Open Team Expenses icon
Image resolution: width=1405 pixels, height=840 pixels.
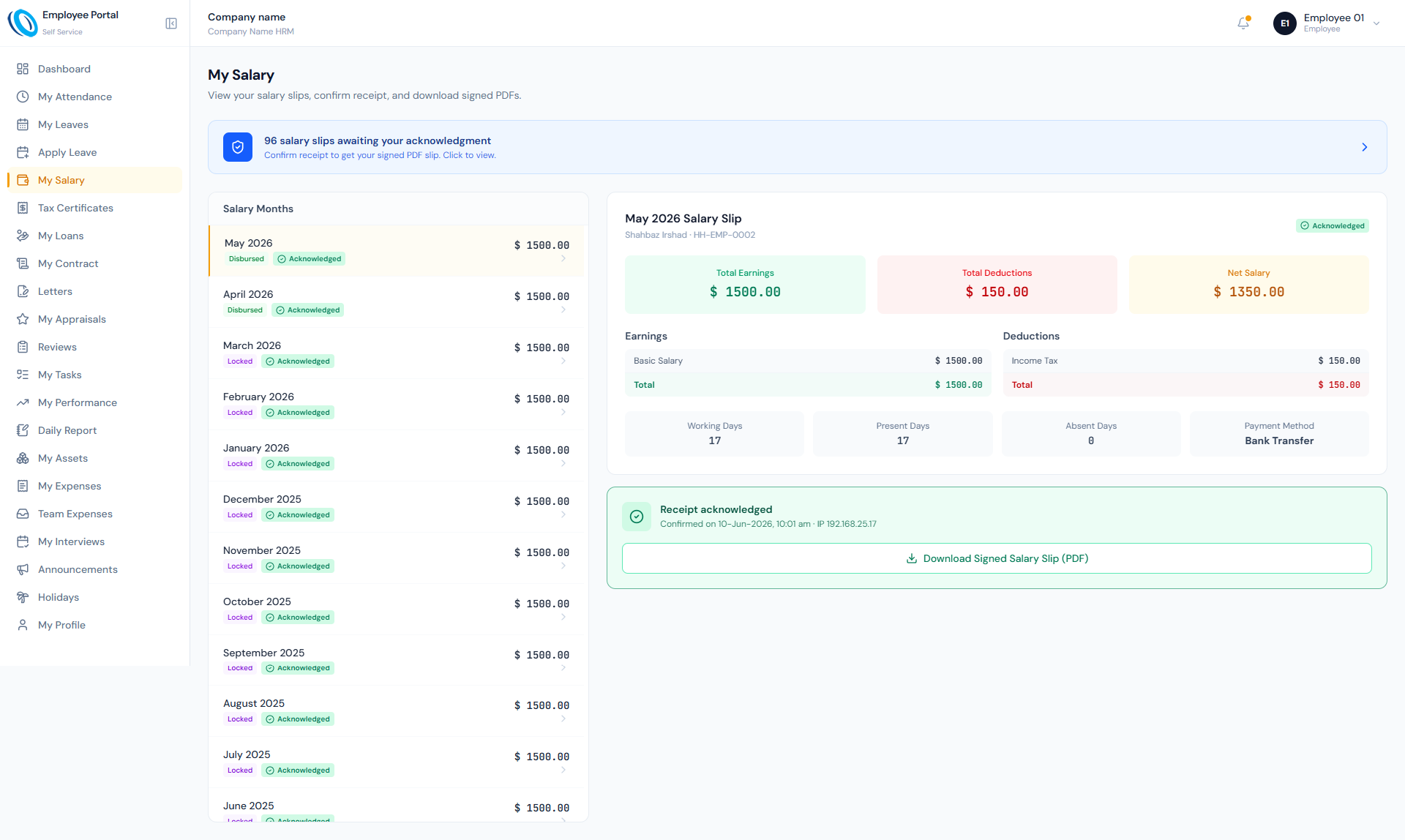(23, 514)
